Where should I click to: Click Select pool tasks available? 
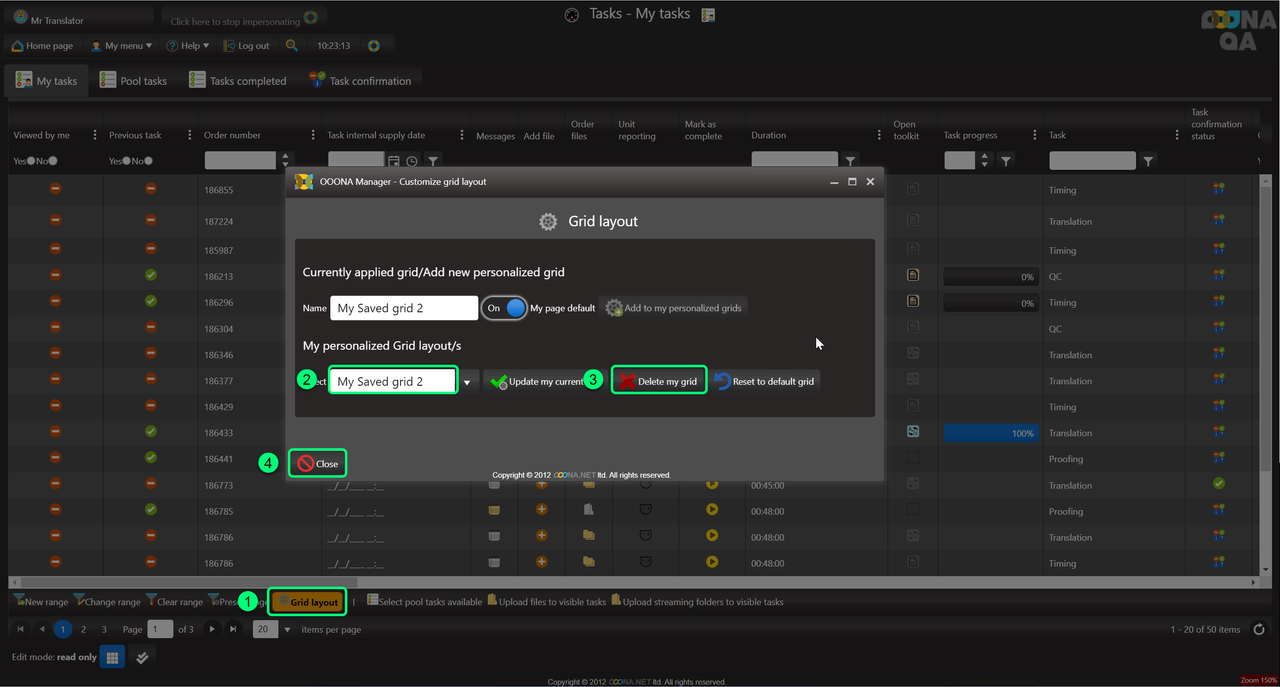[424, 602]
